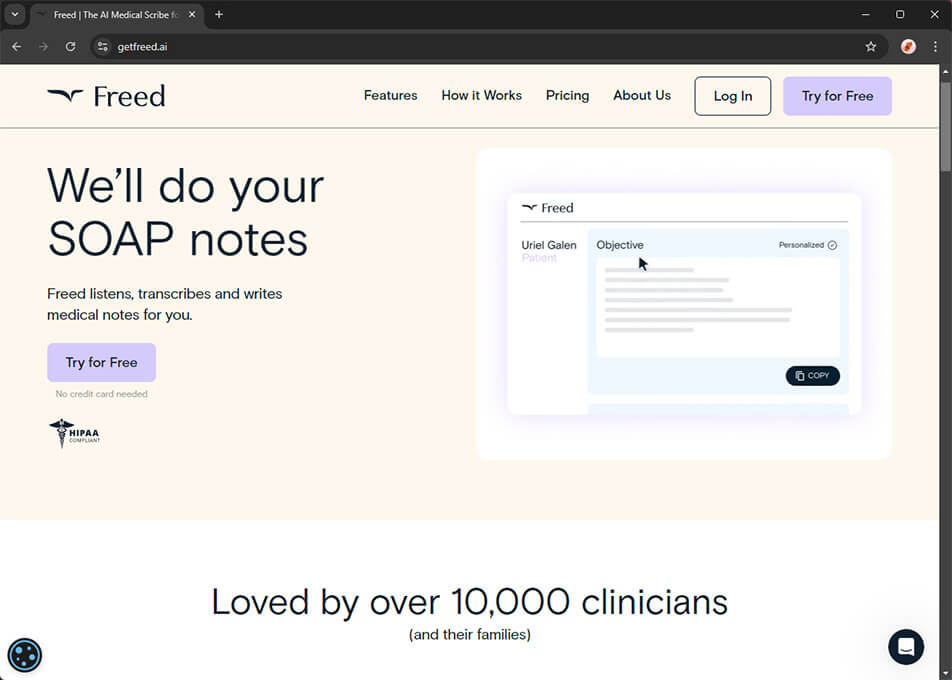Open a new browser tab

pyautogui.click(x=219, y=15)
